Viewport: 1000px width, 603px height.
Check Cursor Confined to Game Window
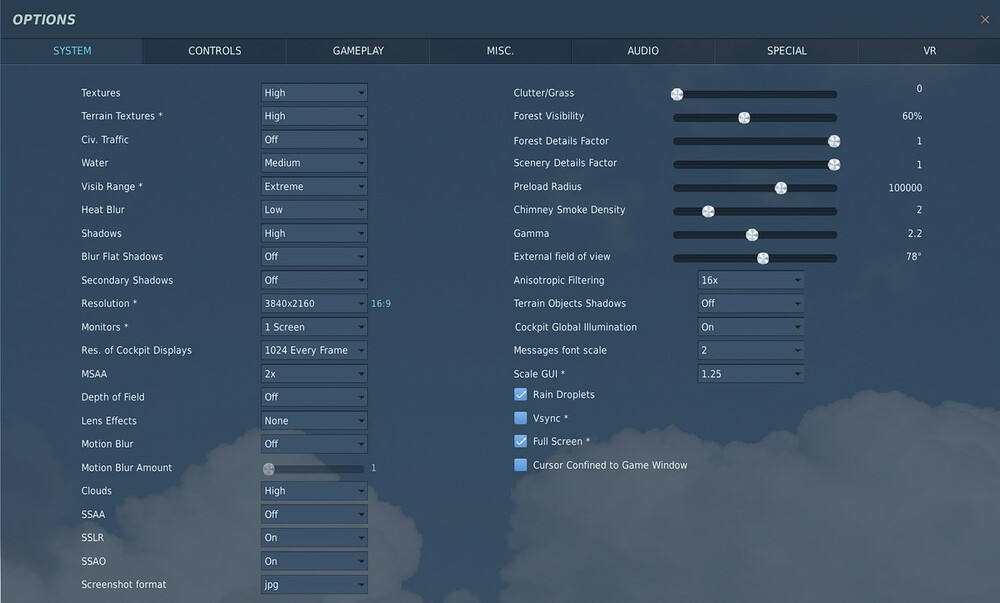[x=520, y=464]
